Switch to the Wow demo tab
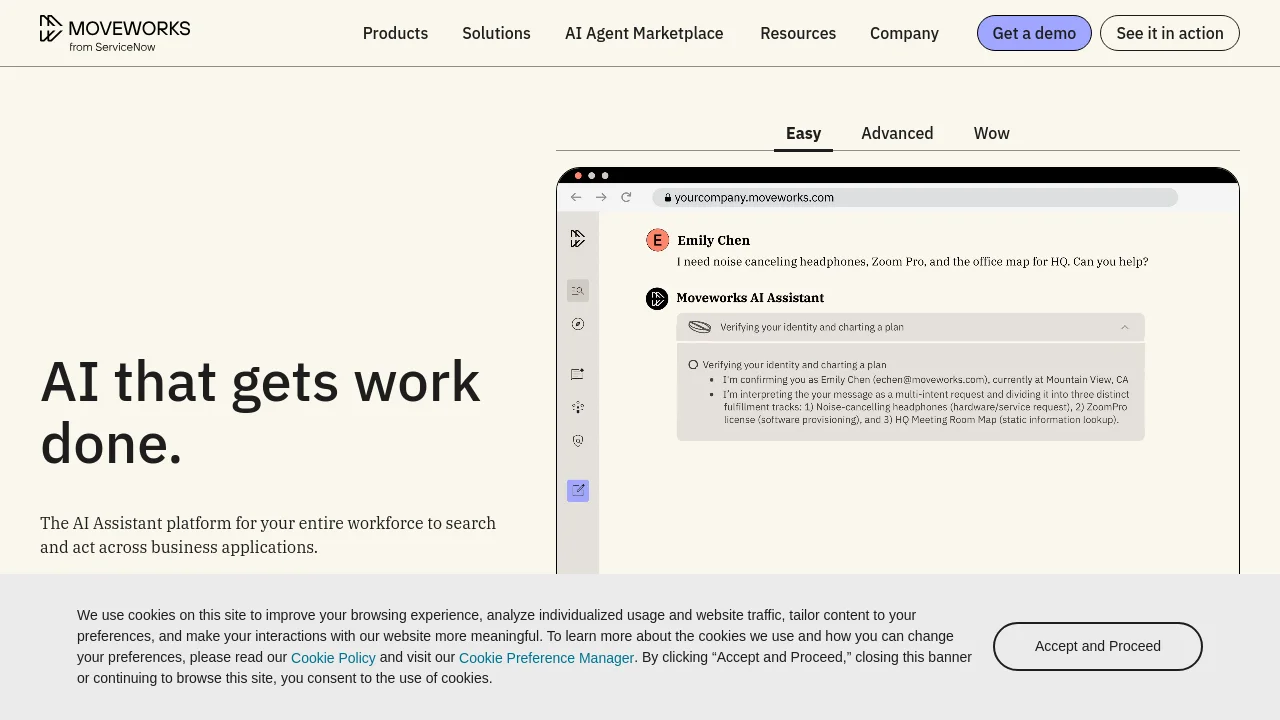1280x720 pixels. point(992,133)
